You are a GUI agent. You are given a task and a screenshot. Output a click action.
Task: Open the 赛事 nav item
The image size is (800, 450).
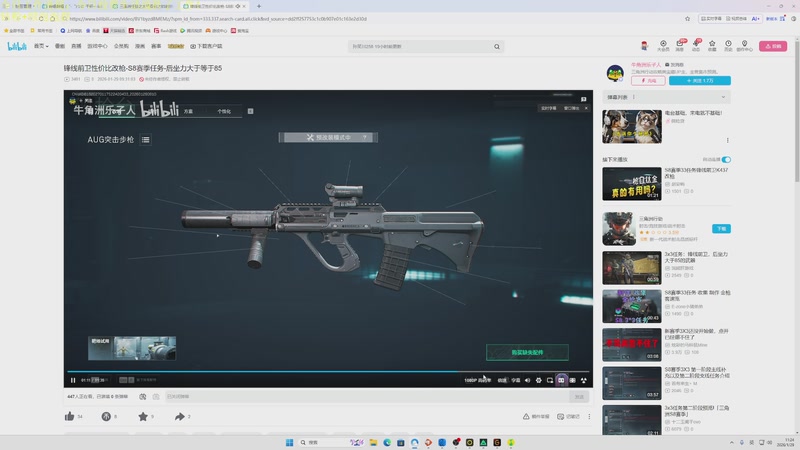[x=156, y=46]
